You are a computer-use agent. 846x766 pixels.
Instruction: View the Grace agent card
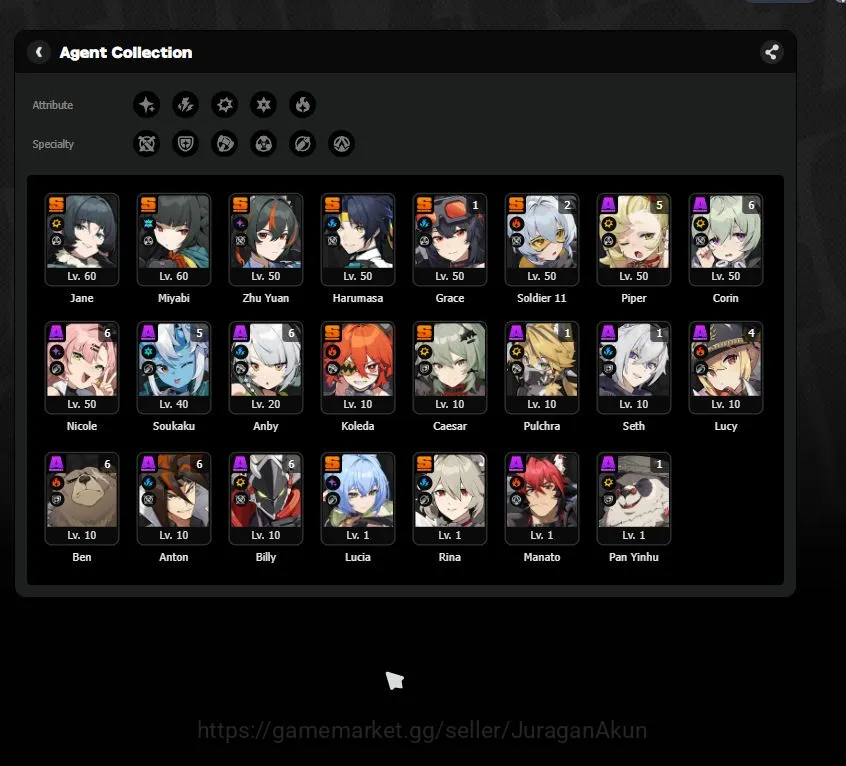[x=449, y=240]
